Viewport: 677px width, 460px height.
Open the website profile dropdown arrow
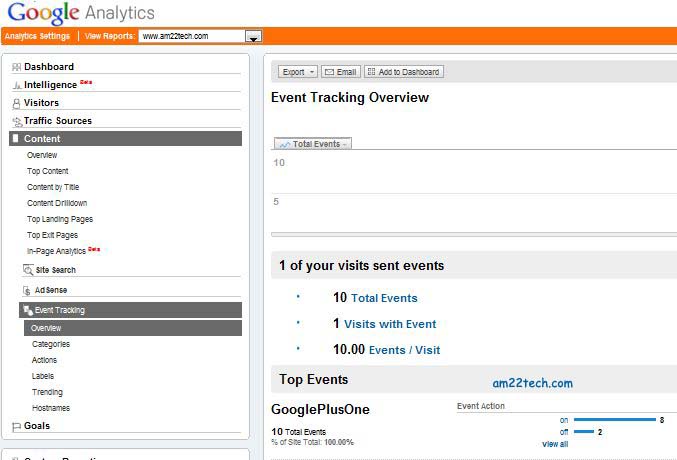(x=253, y=36)
